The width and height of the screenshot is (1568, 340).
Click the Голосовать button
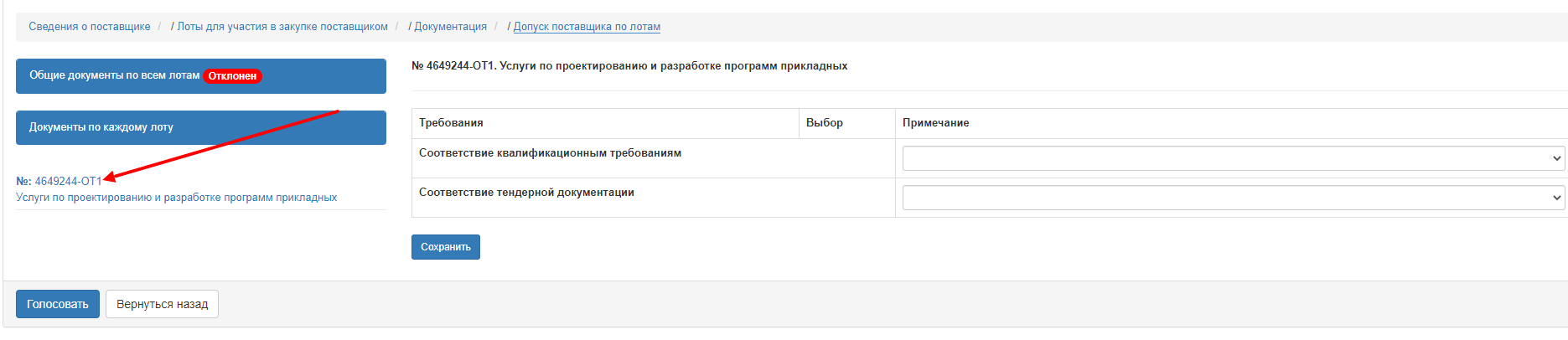click(x=58, y=304)
